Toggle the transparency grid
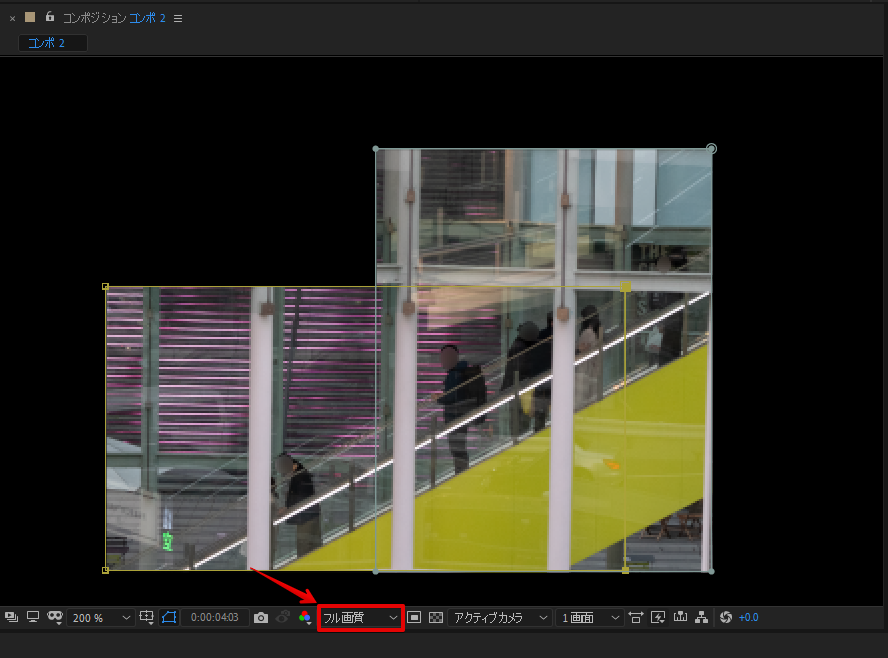This screenshot has width=888, height=658. (x=435, y=617)
